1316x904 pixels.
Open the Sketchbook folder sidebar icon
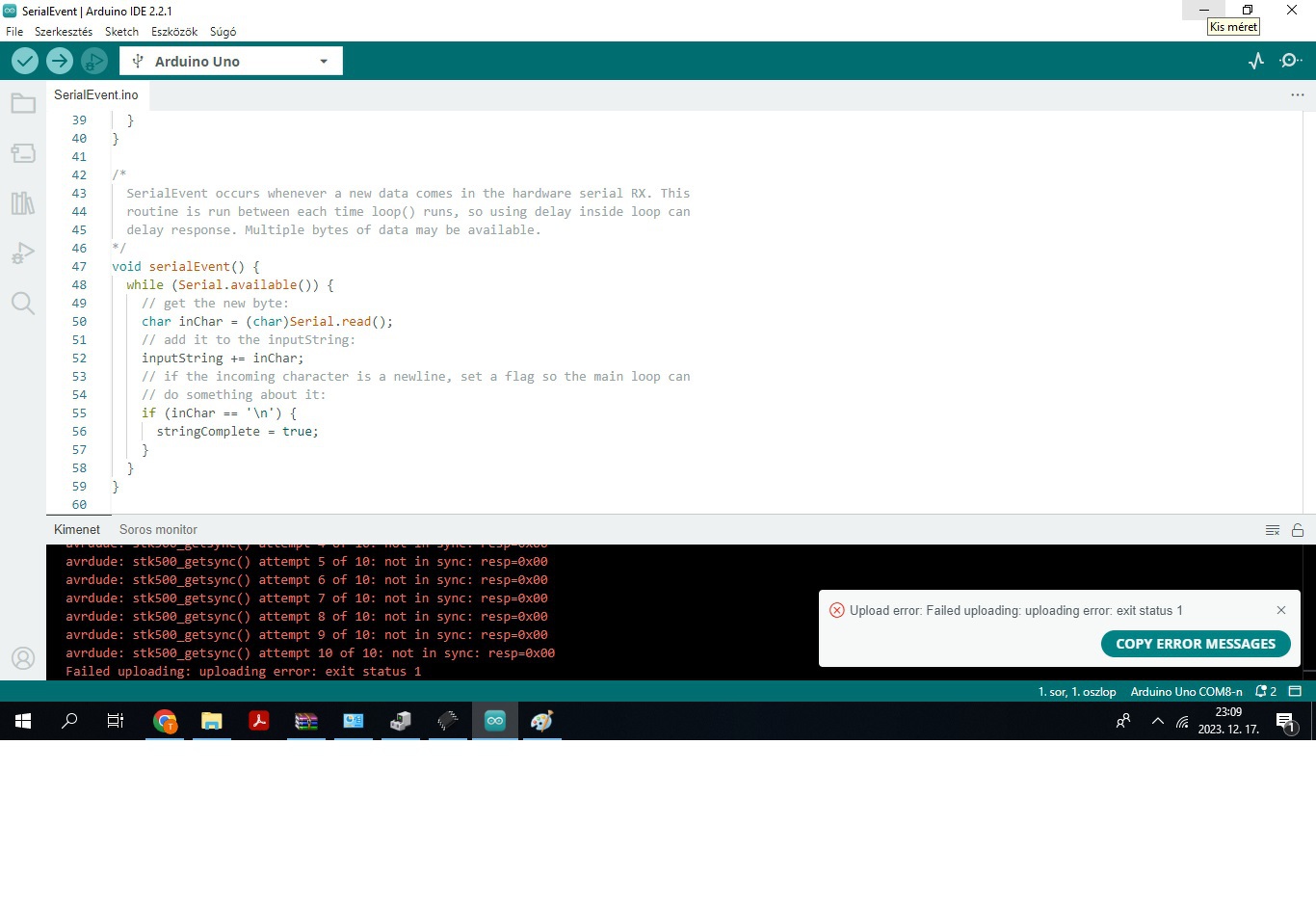[23, 103]
